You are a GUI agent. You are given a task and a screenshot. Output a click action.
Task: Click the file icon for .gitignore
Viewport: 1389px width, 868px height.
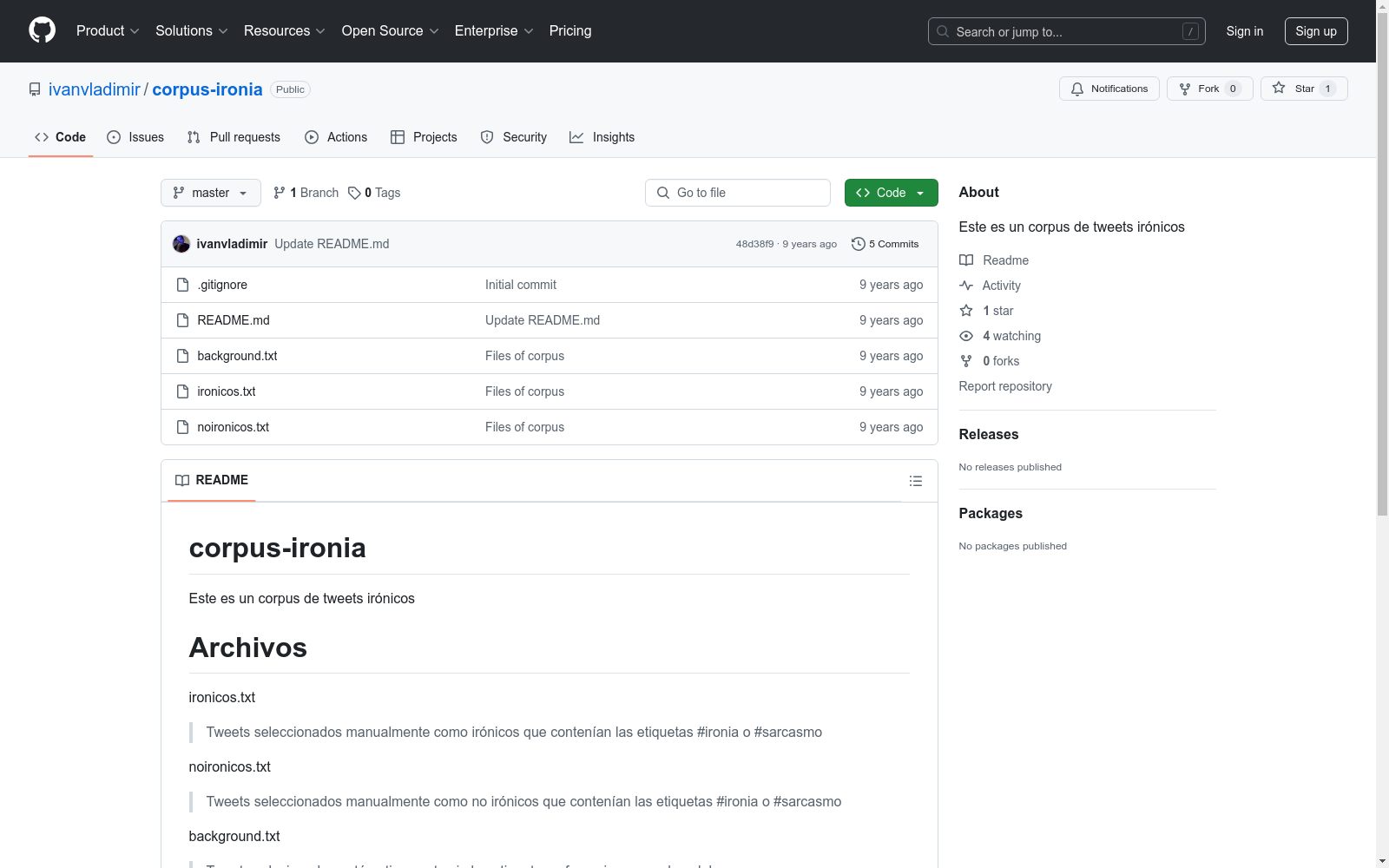182,285
